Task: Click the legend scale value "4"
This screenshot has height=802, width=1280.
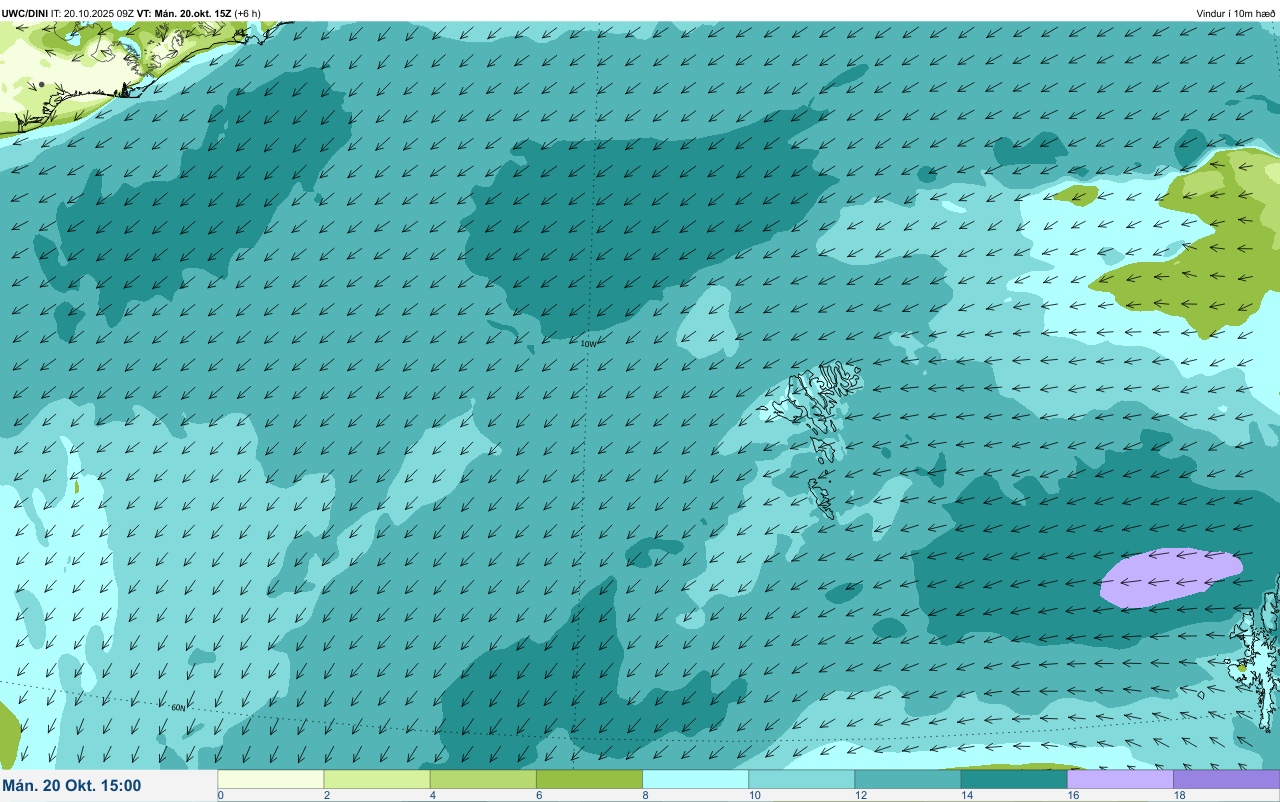Action: point(432,795)
